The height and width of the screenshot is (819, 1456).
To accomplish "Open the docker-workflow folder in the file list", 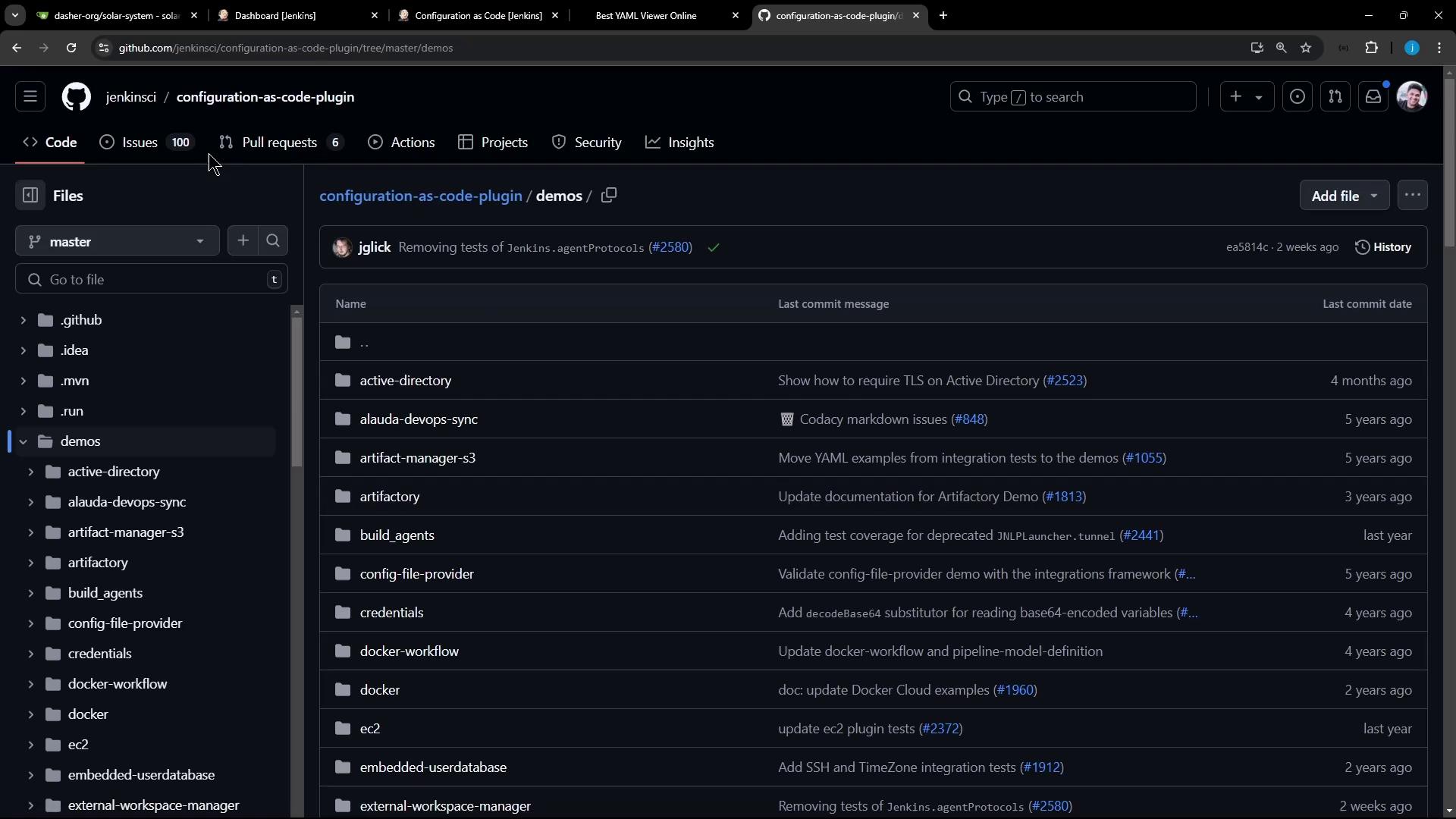I will (409, 651).
